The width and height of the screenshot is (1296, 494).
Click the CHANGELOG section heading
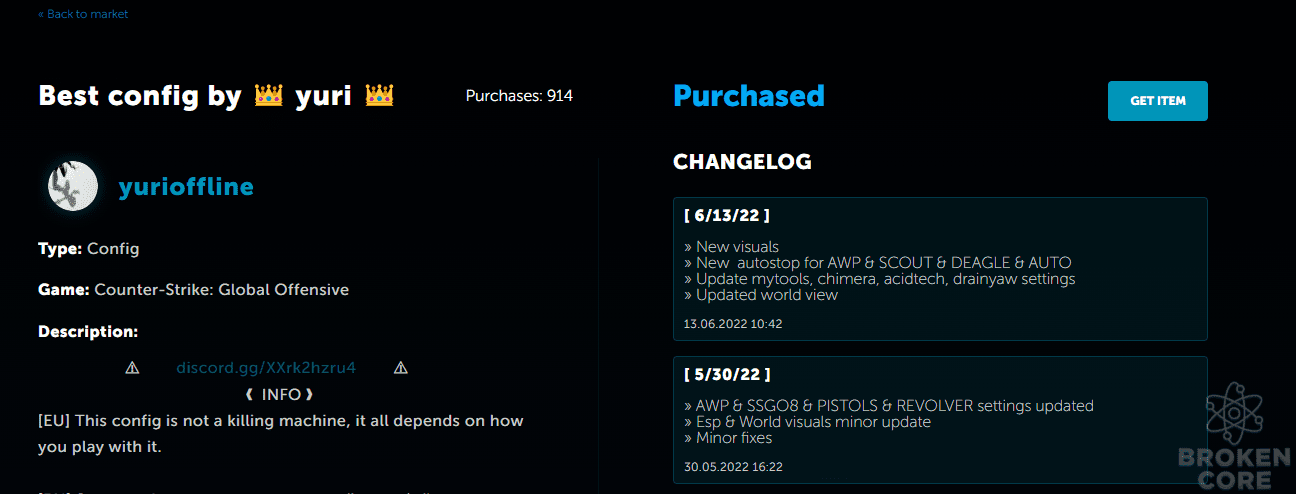click(x=742, y=162)
